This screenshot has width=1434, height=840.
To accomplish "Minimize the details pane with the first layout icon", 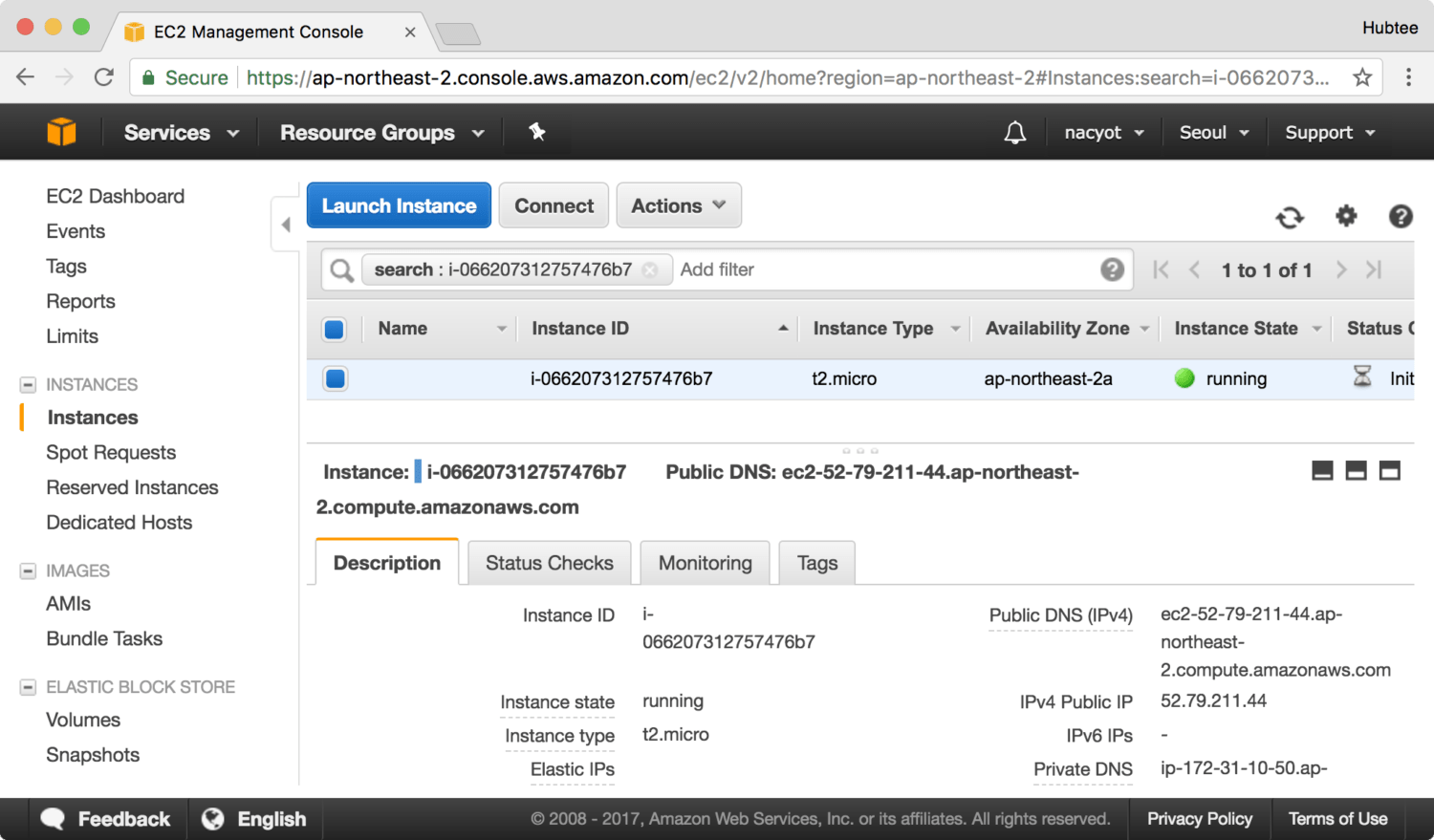I will point(1322,470).
